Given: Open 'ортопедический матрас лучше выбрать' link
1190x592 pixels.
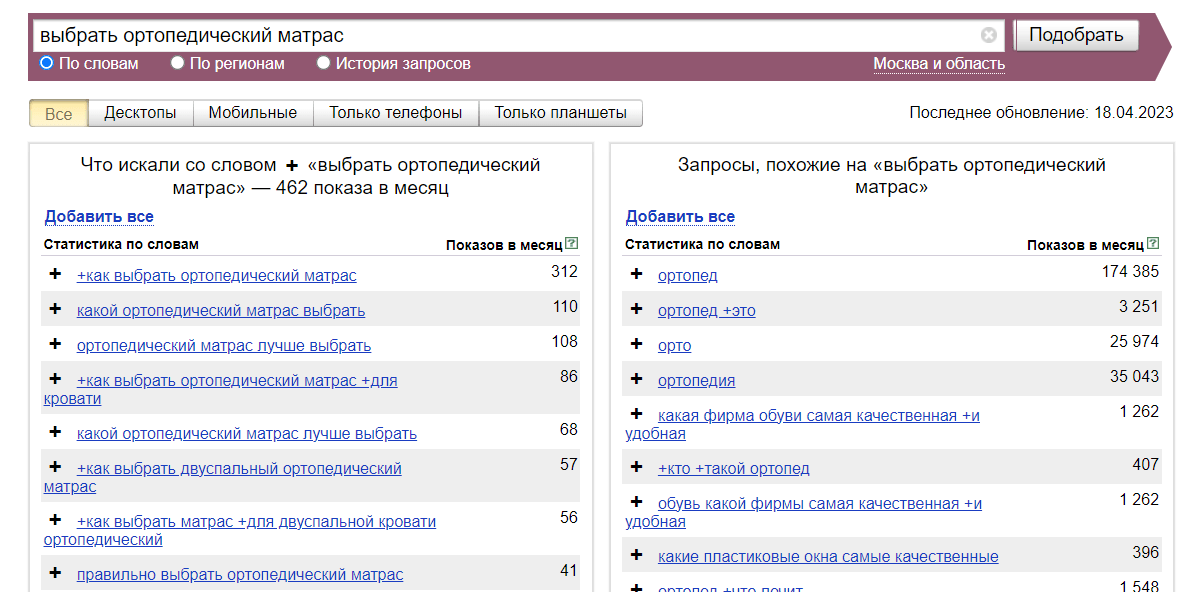Looking at the screenshot, I should (x=224, y=345).
